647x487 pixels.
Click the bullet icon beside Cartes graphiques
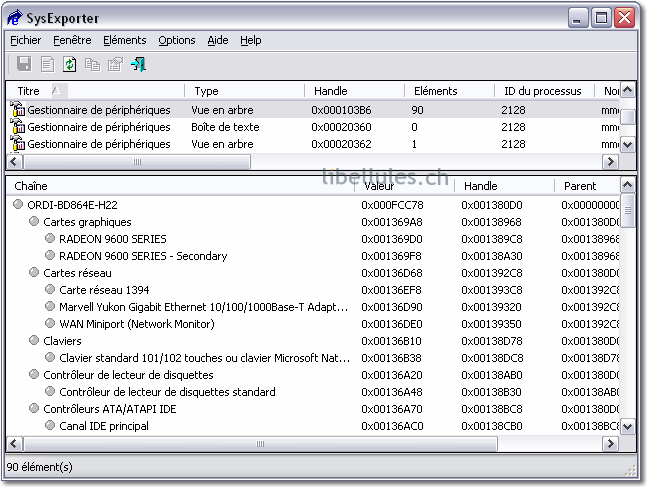34,221
